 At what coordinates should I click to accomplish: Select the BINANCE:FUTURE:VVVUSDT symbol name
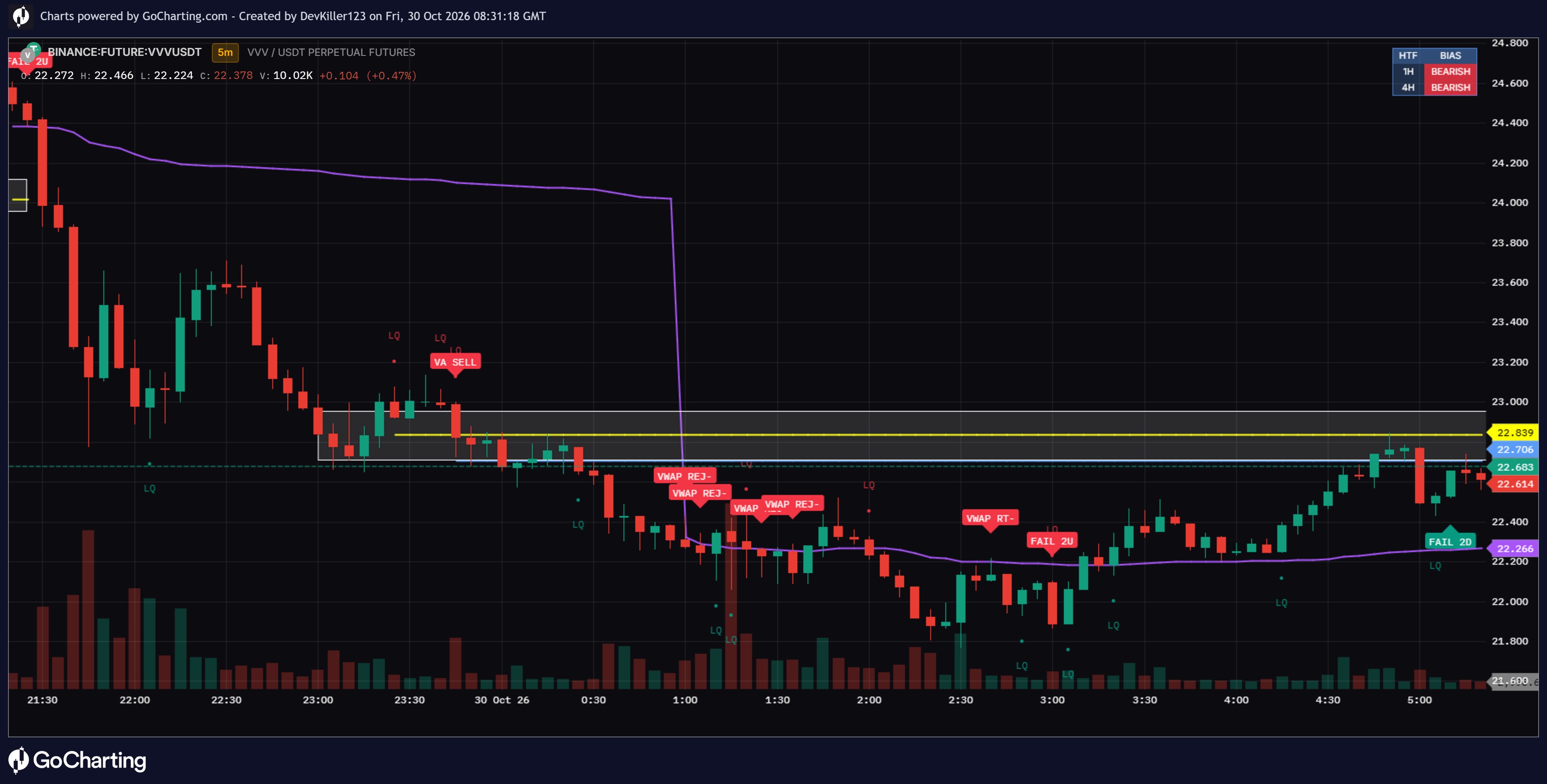click(x=124, y=52)
